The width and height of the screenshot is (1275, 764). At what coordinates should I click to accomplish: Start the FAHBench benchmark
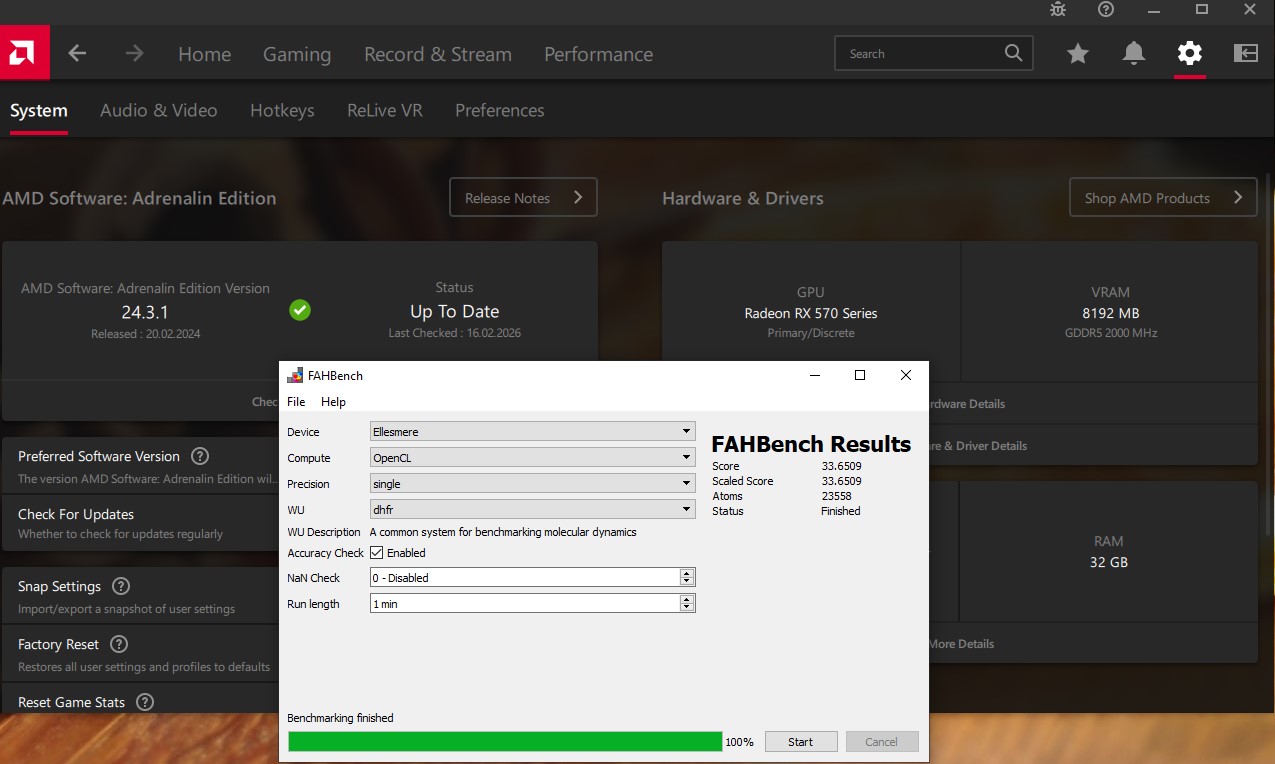pos(800,742)
